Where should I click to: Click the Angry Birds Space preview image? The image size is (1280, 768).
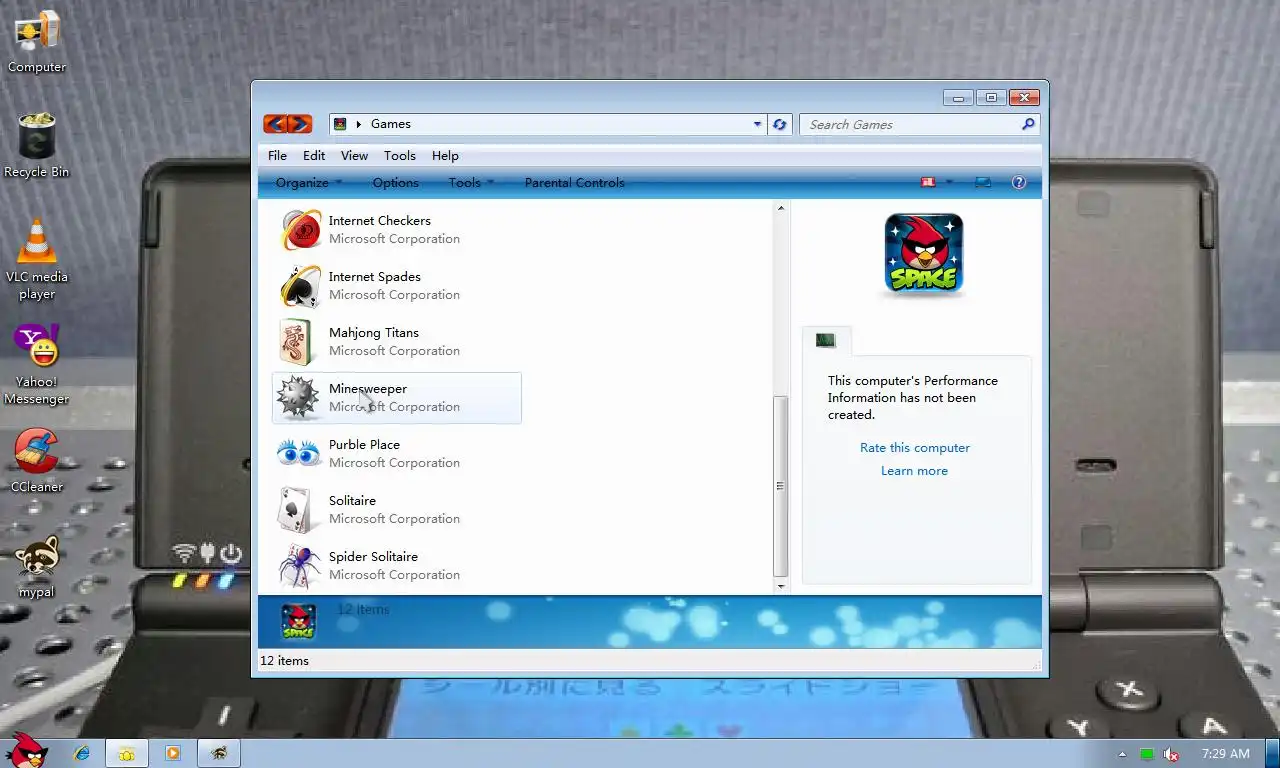923,253
